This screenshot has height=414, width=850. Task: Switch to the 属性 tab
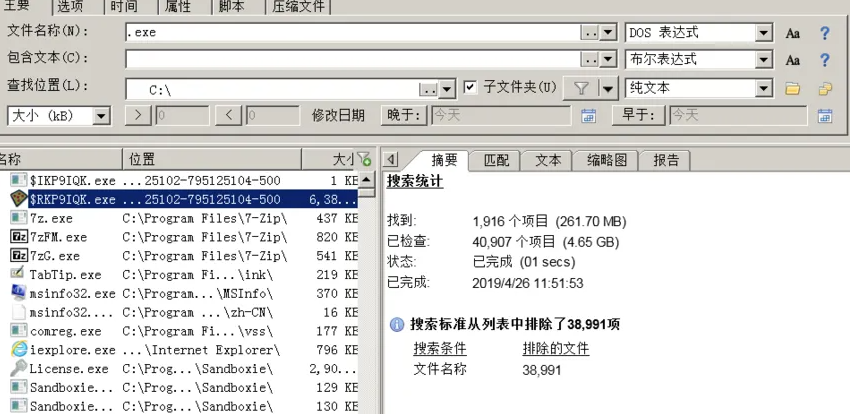(x=177, y=7)
